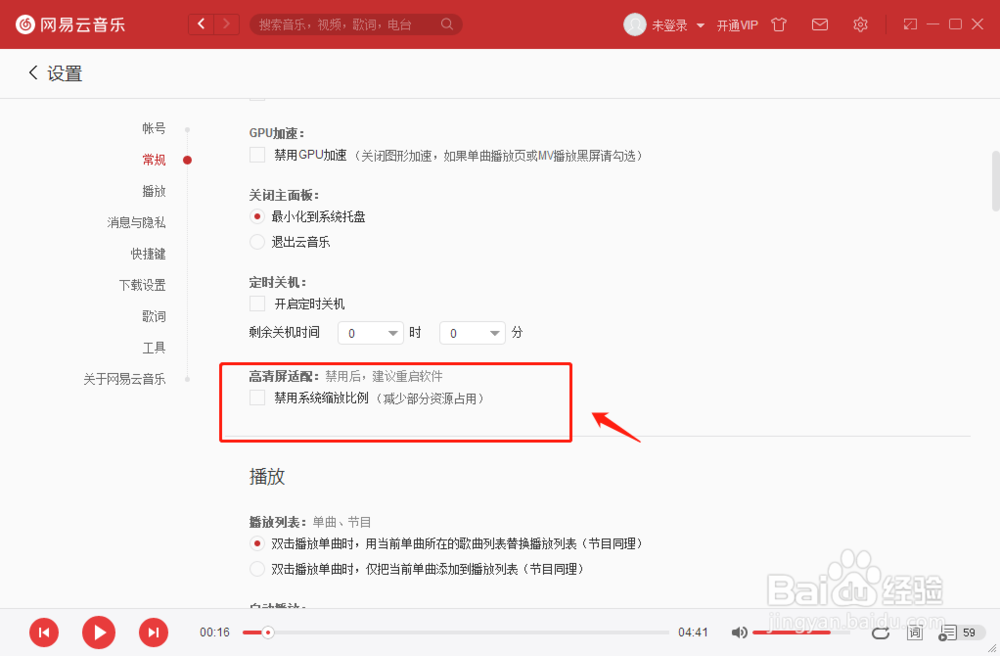Jump to 工具 settings section
This screenshot has height=656, width=1000.
(x=154, y=347)
